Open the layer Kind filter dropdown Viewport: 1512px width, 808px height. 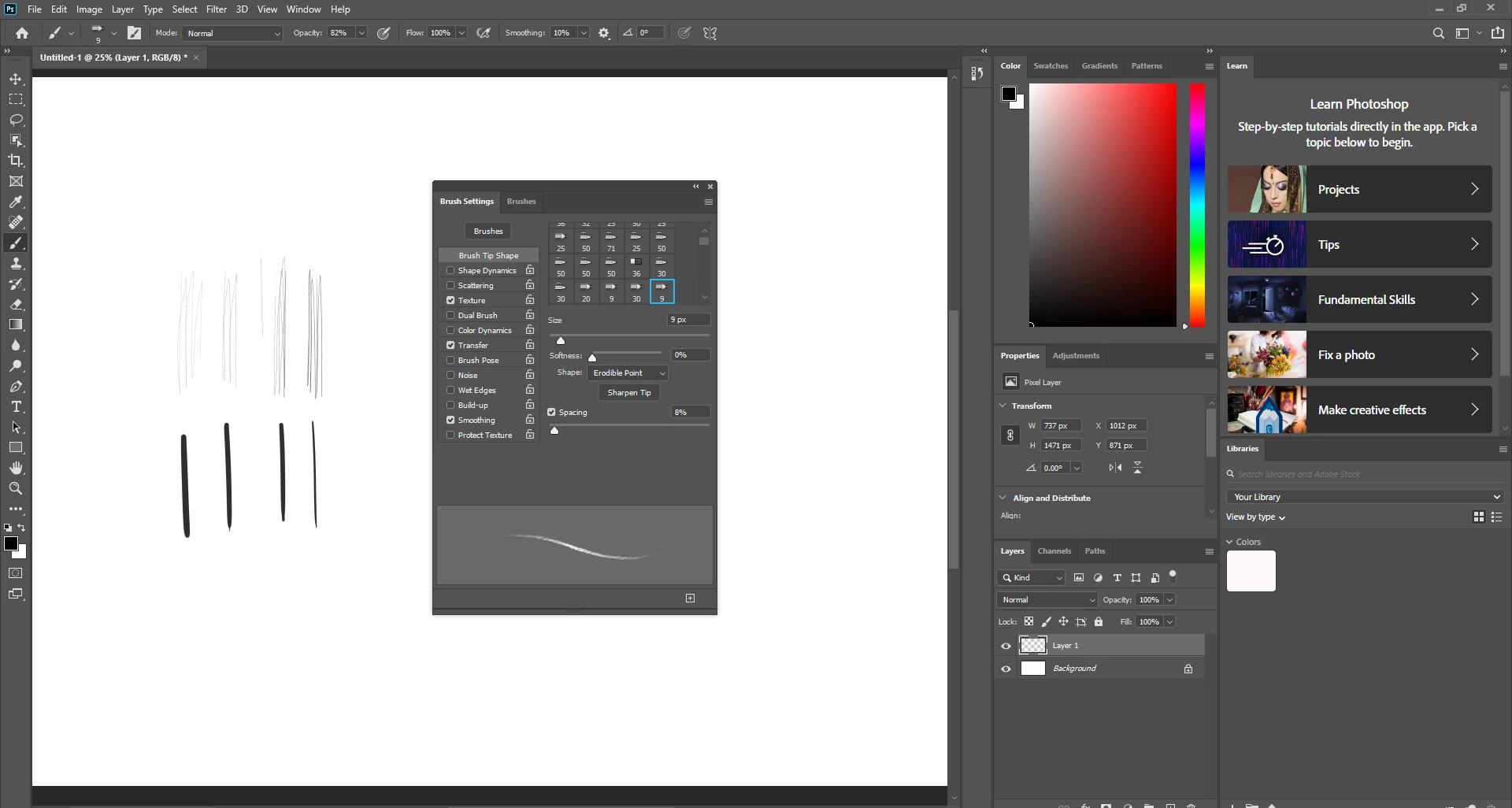coord(1032,578)
